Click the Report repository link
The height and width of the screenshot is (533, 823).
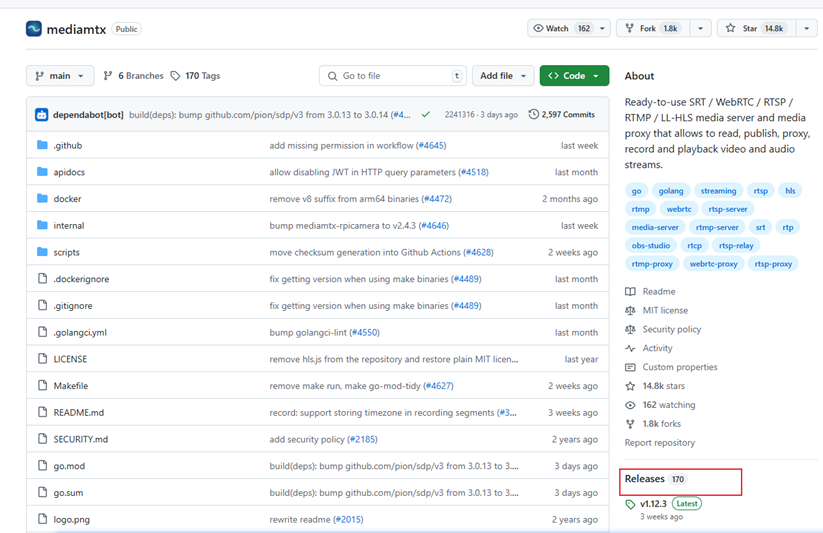(659, 443)
